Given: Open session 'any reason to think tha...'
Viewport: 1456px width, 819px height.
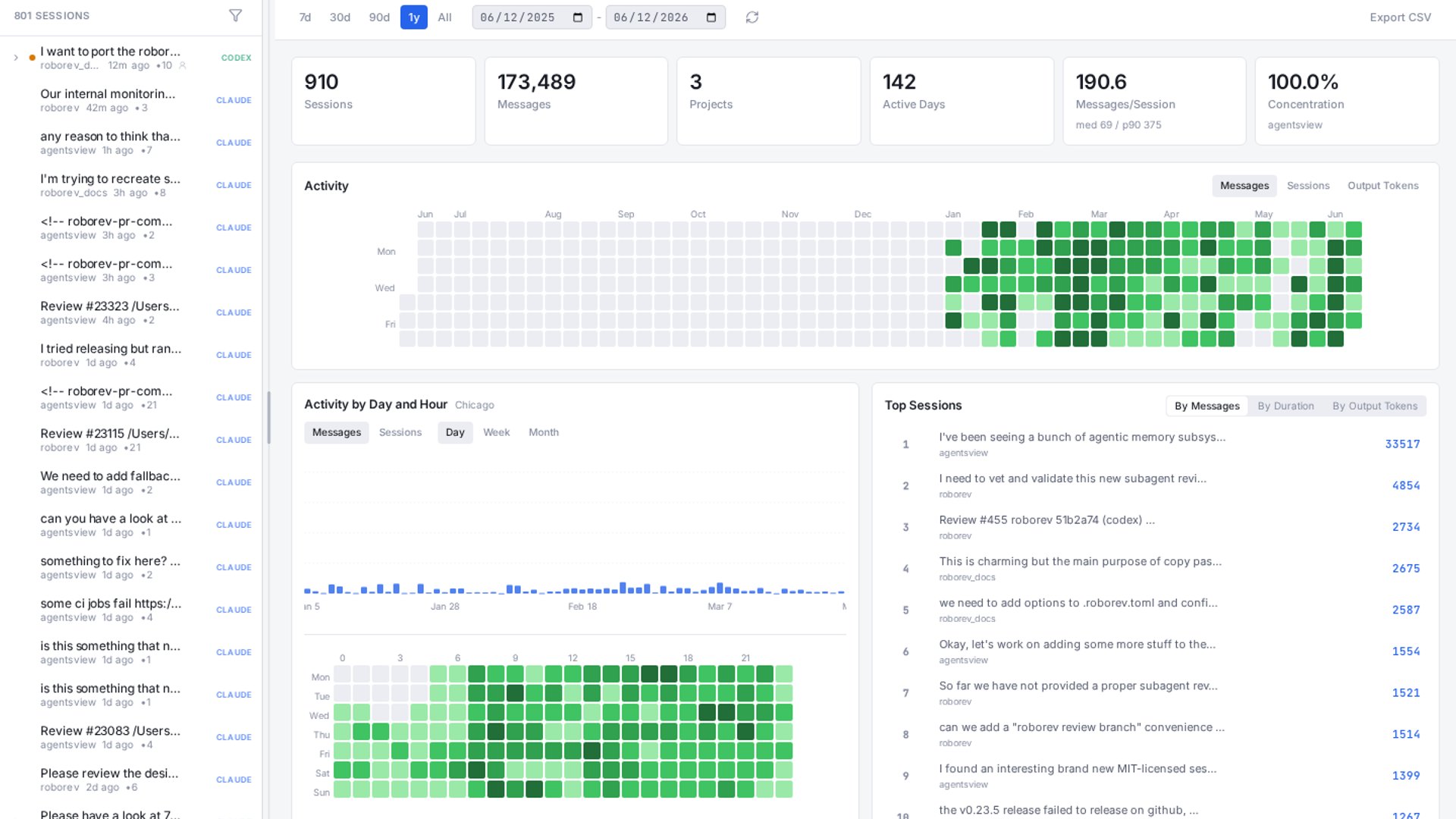Looking at the screenshot, I should (131, 143).
